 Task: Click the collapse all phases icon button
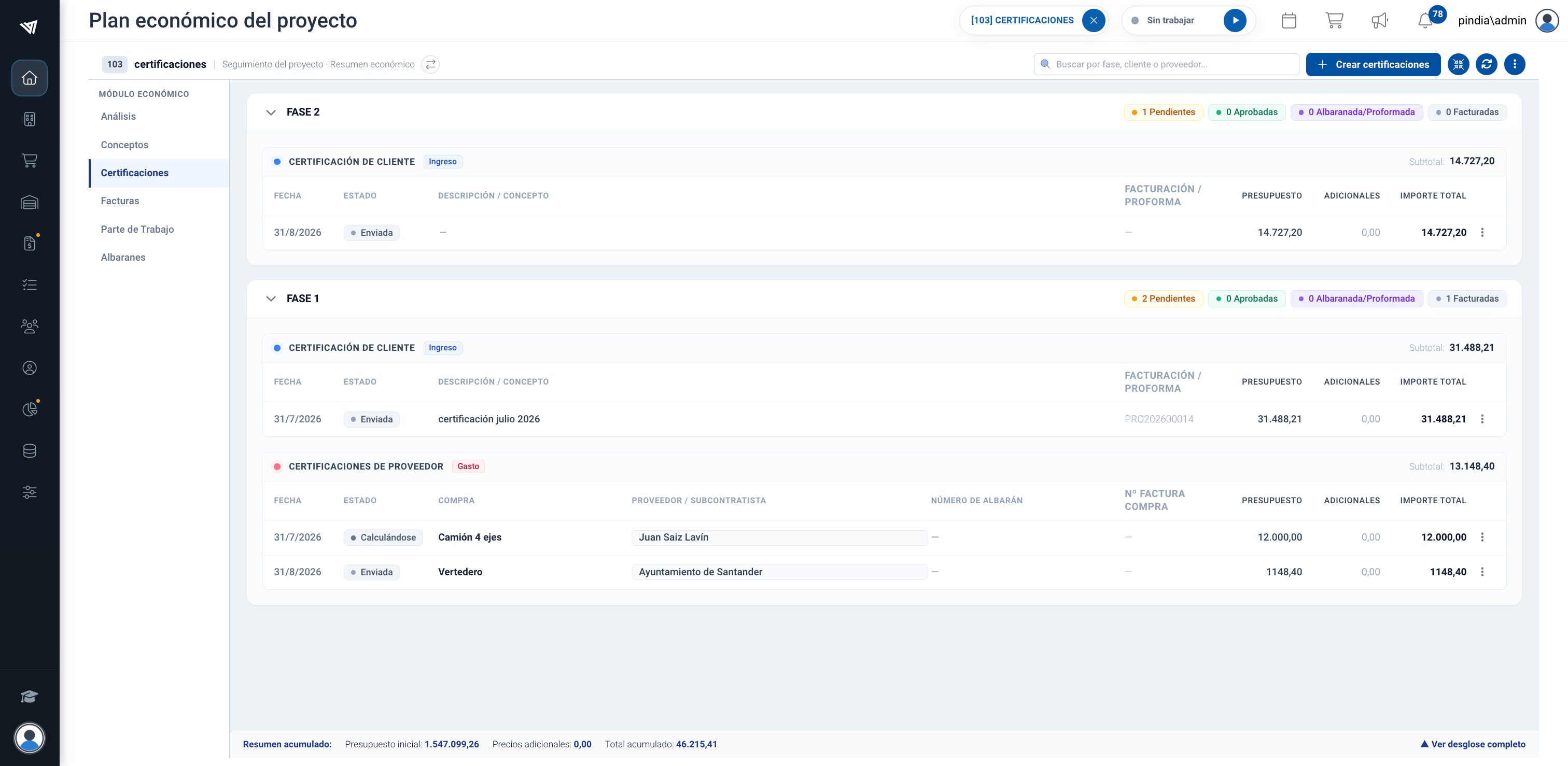point(1458,64)
